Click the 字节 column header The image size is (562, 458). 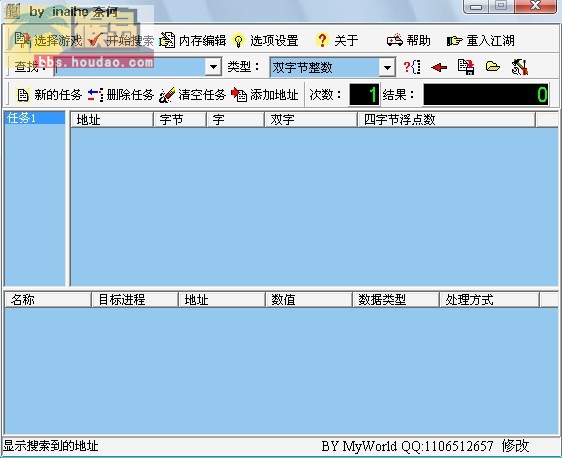click(x=180, y=120)
